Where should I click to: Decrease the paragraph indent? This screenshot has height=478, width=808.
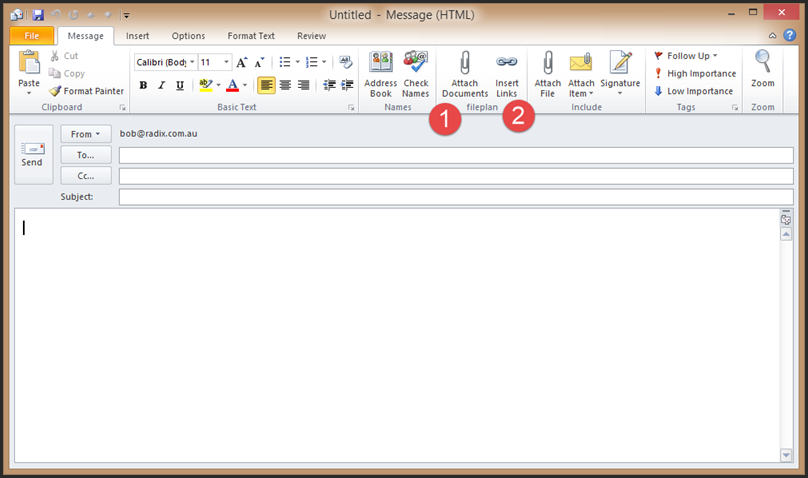point(329,85)
